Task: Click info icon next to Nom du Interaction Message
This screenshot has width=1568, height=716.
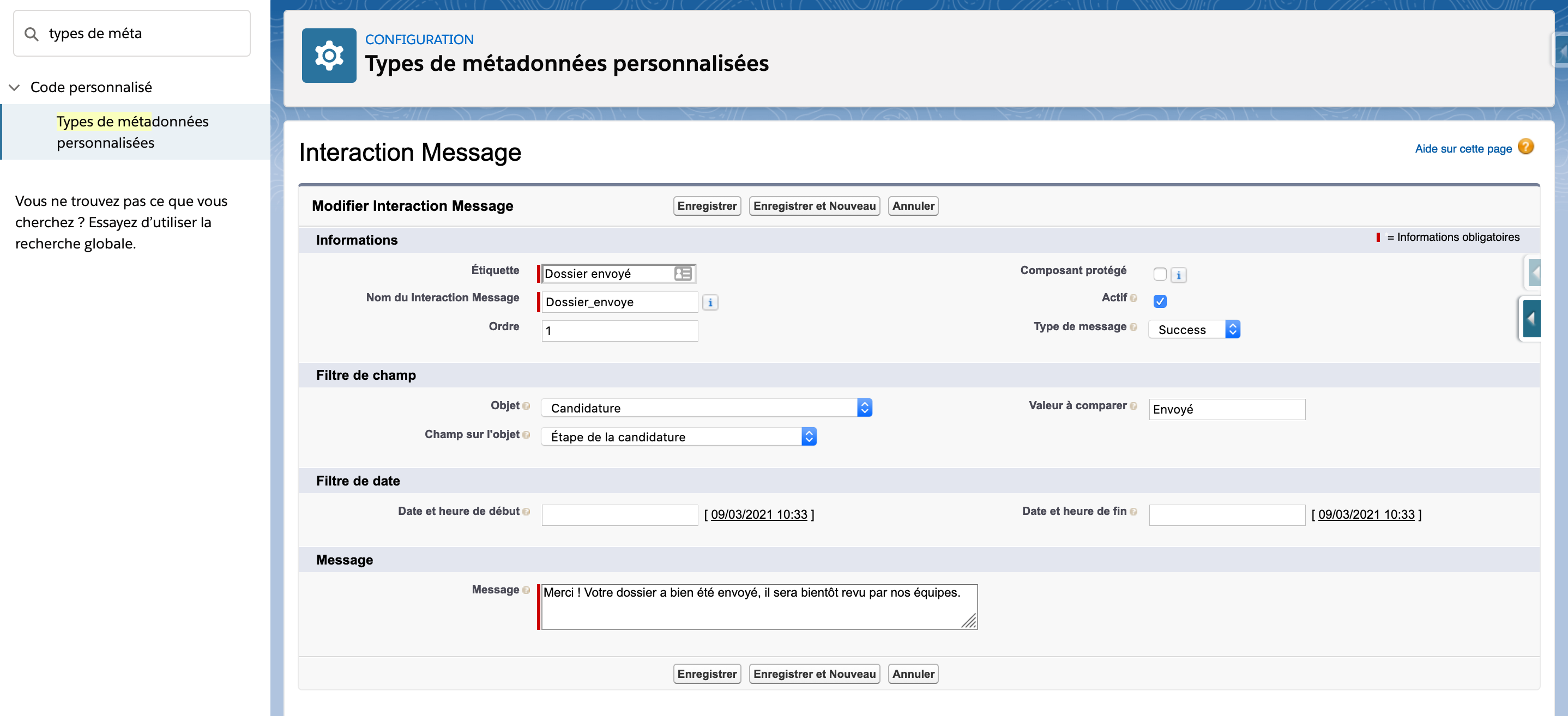Action: point(710,302)
